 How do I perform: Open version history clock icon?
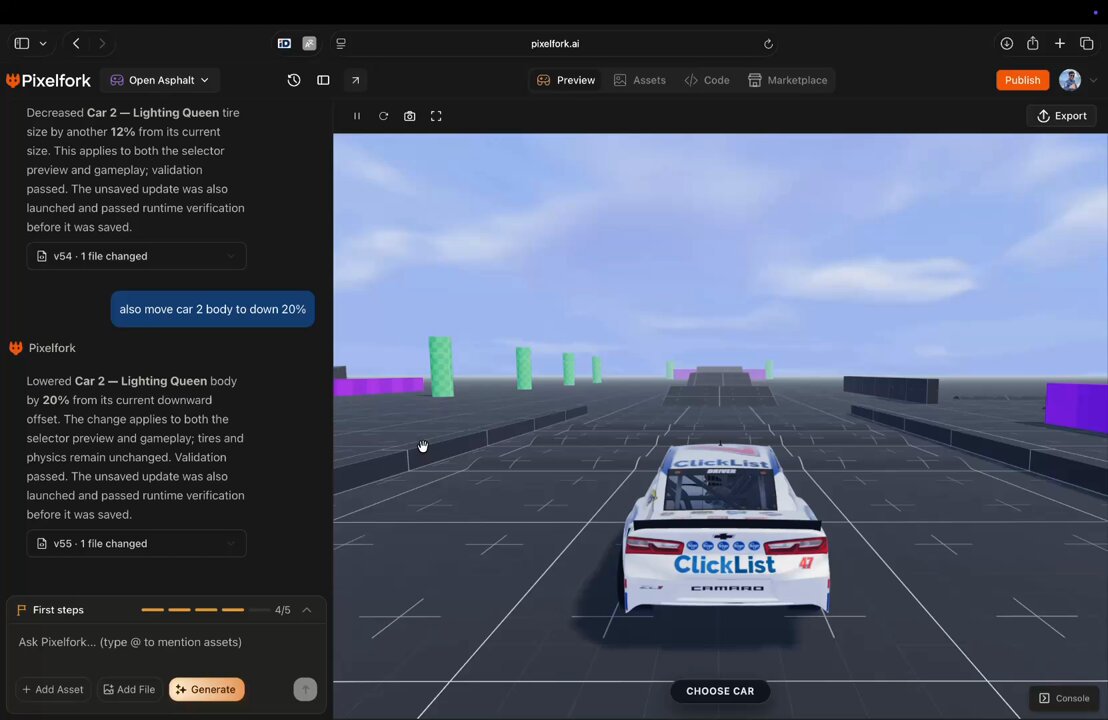294,81
